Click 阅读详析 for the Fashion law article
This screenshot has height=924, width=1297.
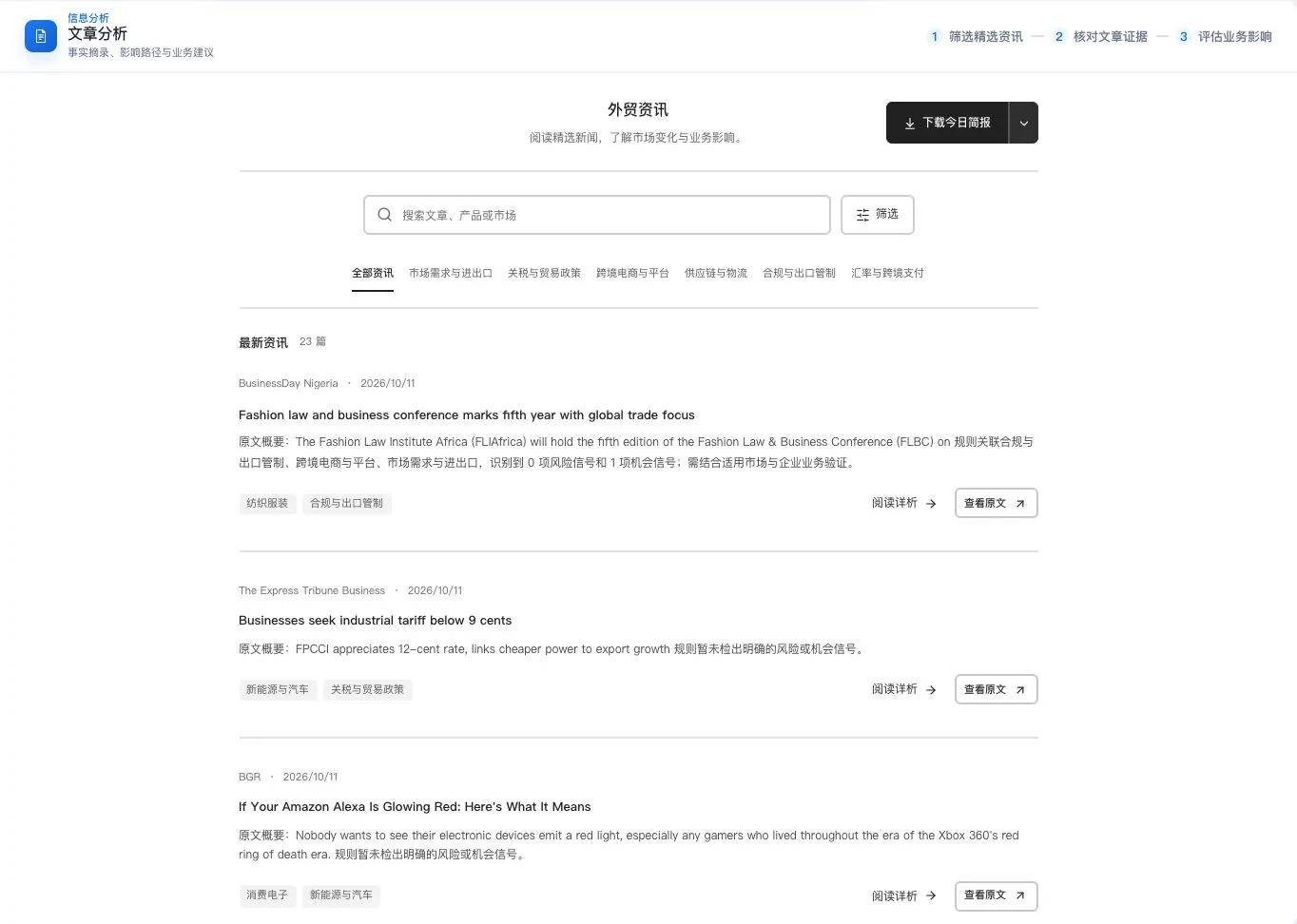tap(904, 503)
